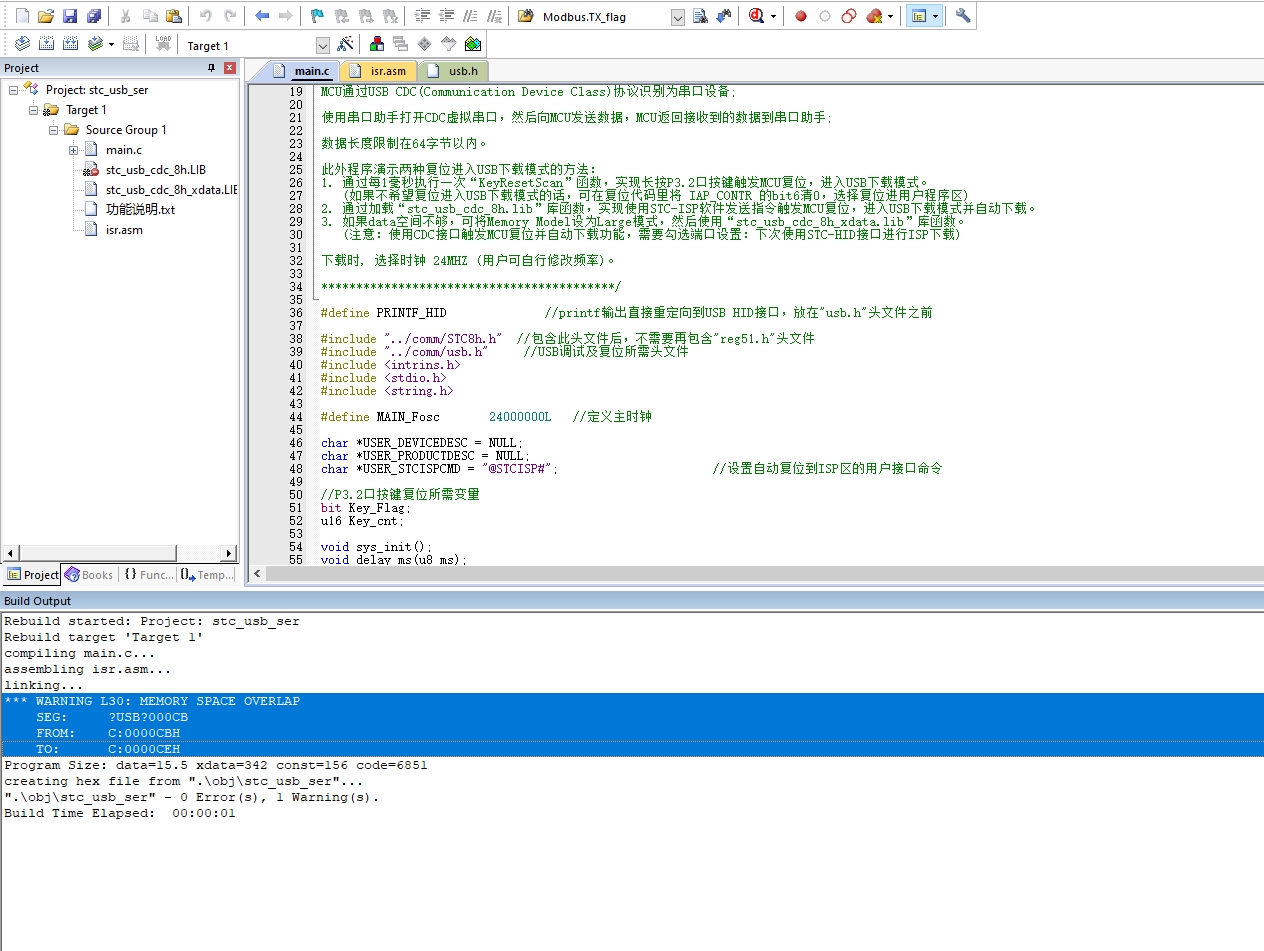The height and width of the screenshot is (951, 1264).
Task: Click the '#define PRINTF_HID' code line
Action: [x=383, y=313]
